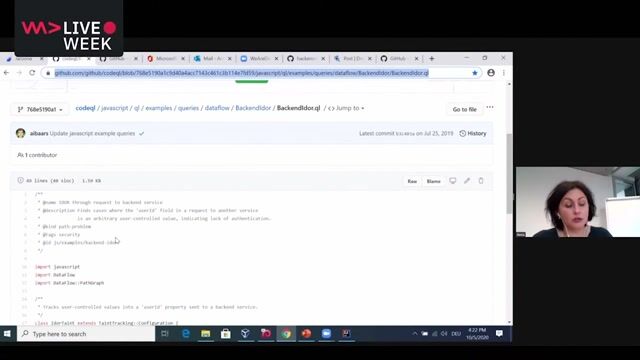The height and width of the screenshot is (360, 640).
Task: Click the page vertical scrollbar thumb
Action: tap(509, 173)
